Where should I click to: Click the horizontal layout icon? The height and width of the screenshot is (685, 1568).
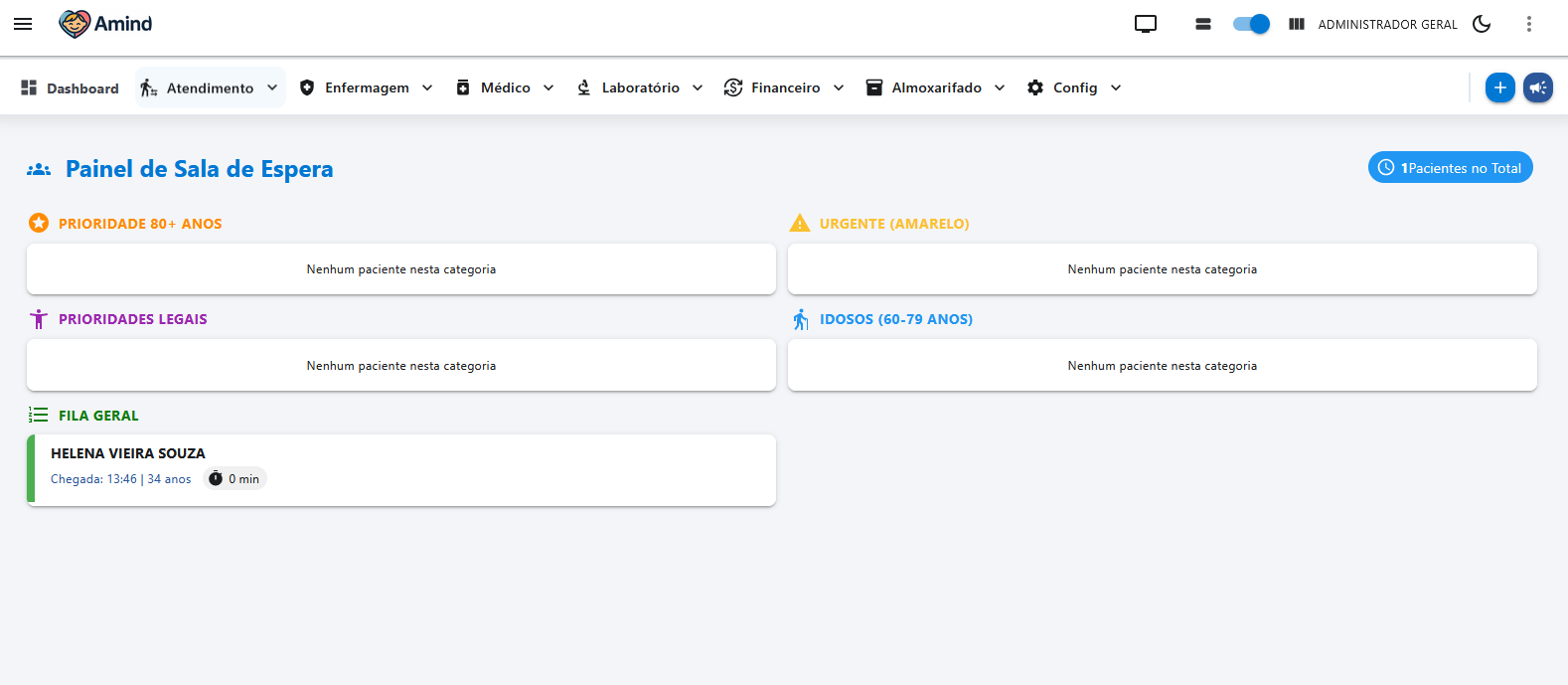pos(1202,24)
